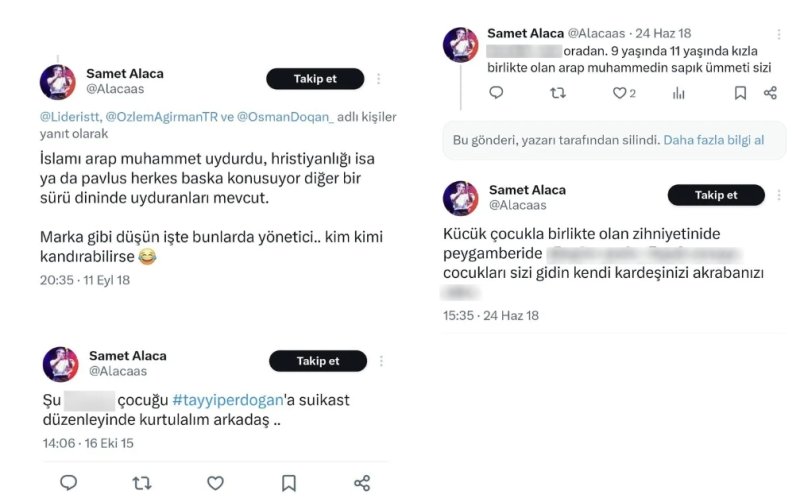Viewport: 800px width, 502px height.
Task: Bookmark the bottom-left tweet
Action: pos(289,483)
